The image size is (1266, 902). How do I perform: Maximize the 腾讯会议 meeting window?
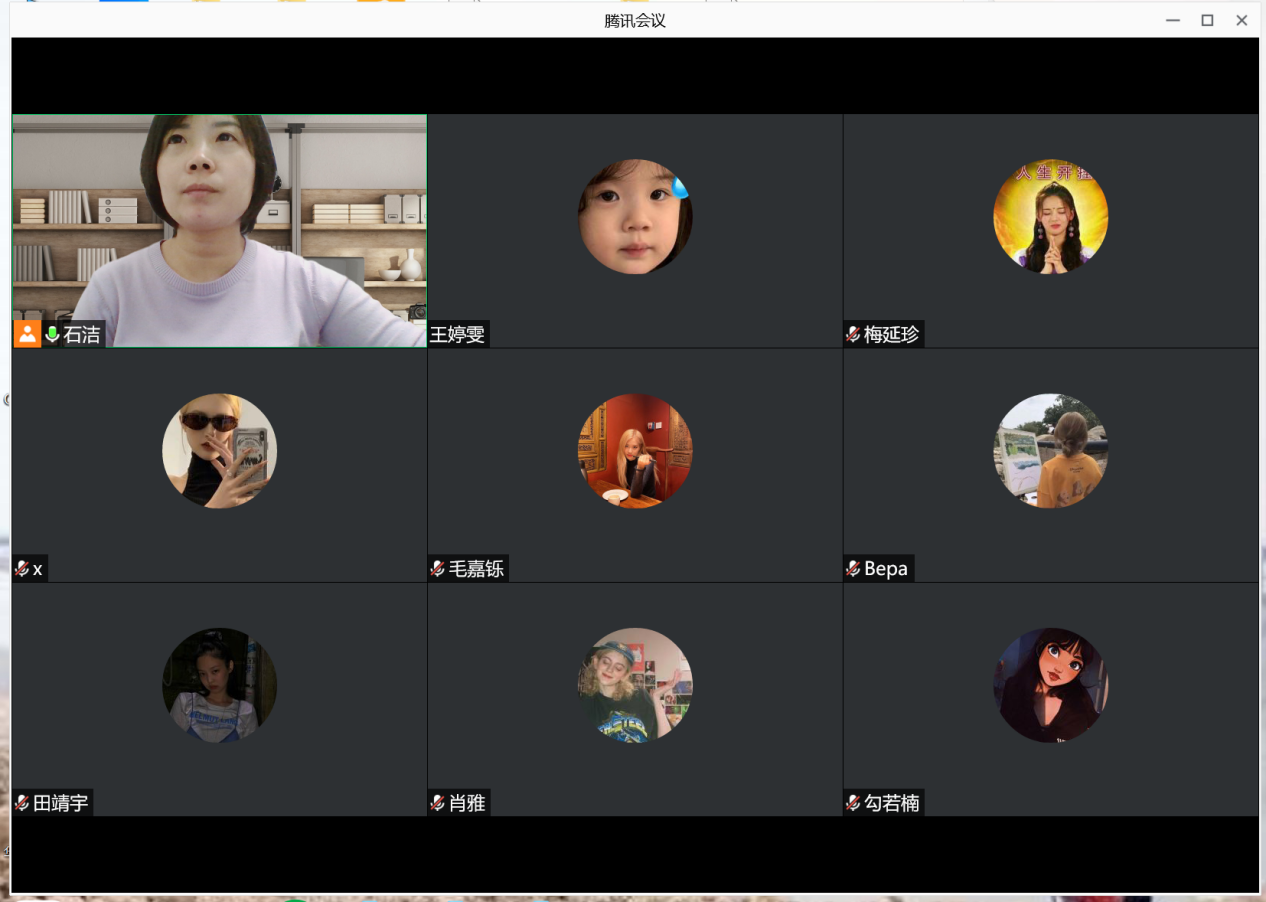(x=1207, y=20)
